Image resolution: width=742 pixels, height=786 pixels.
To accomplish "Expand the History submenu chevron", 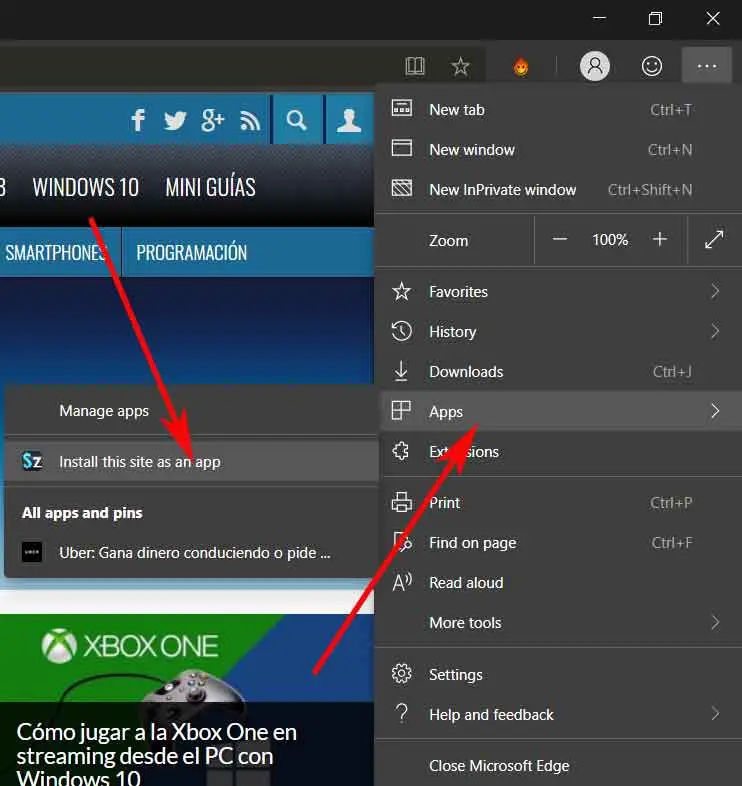I will pos(715,331).
